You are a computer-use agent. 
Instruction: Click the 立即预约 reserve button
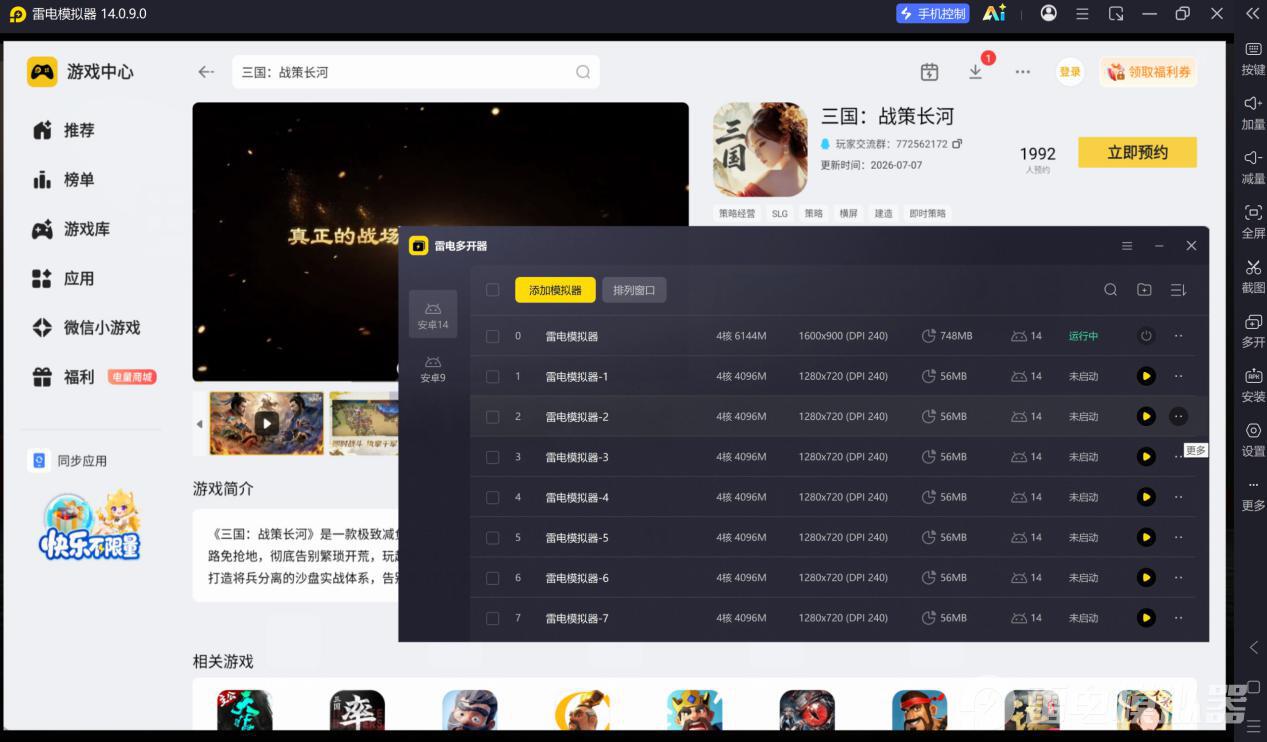(x=1137, y=152)
